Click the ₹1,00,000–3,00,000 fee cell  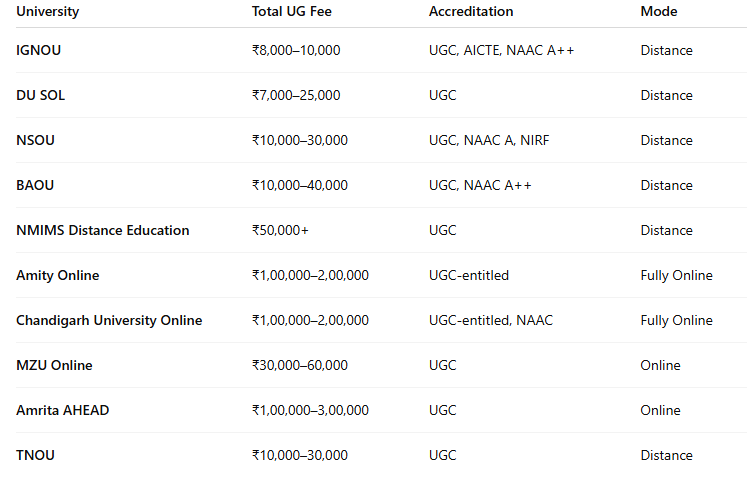(310, 410)
